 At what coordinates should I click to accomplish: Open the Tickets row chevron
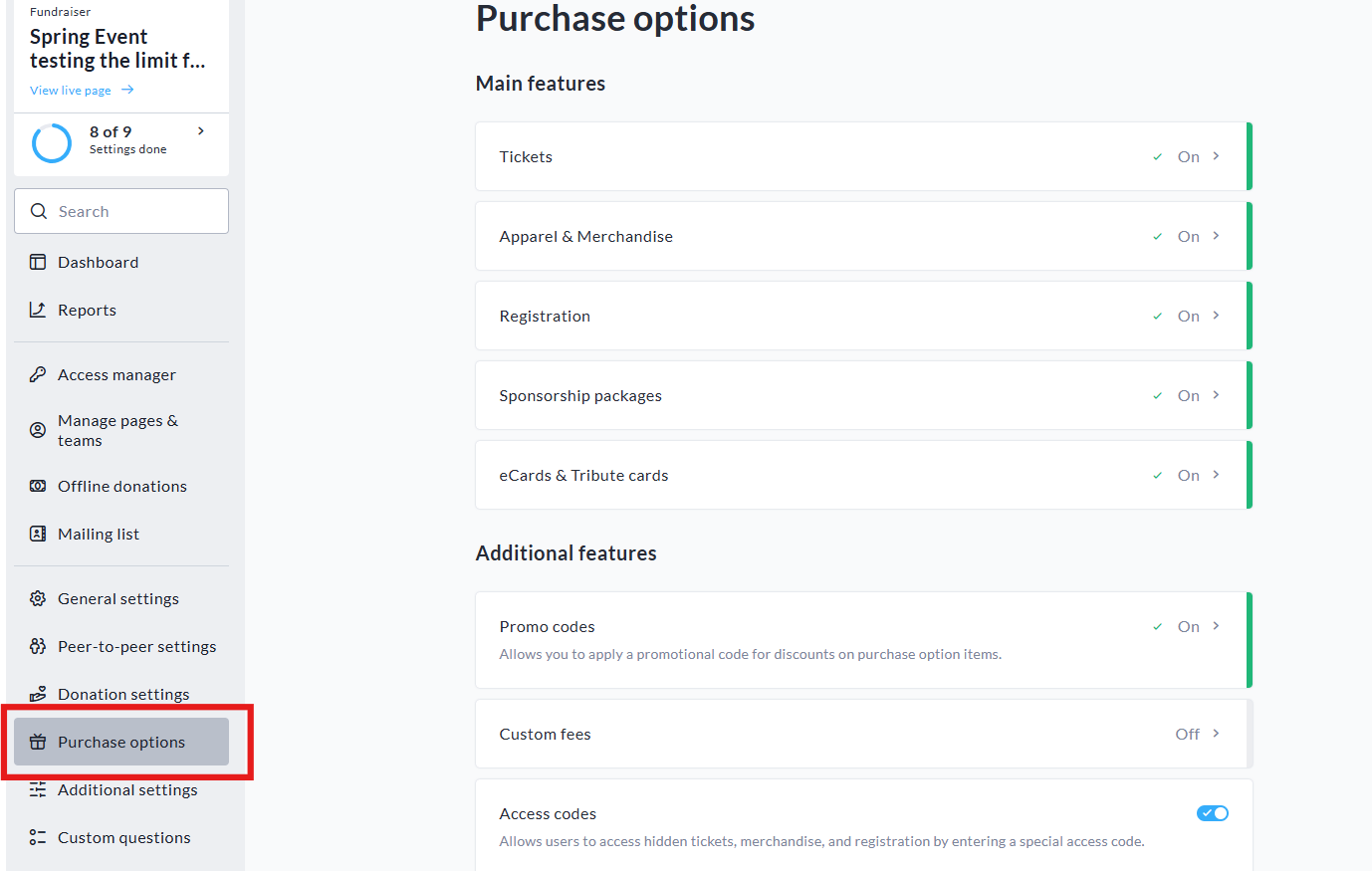tap(1216, 156)
